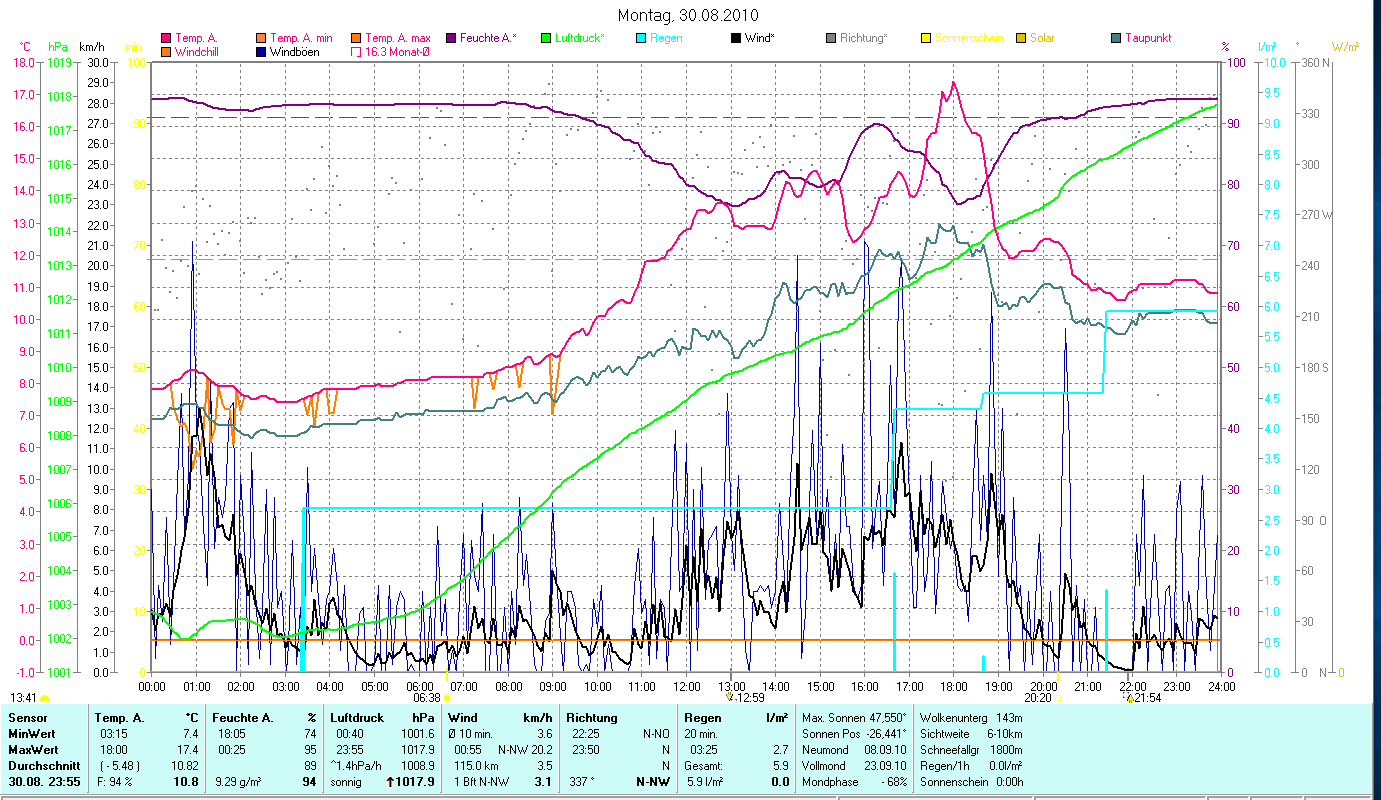Click the yellow Sonnenschein legend square
The height and width of the screenshot is (800, 1381).
pos(926,38)
